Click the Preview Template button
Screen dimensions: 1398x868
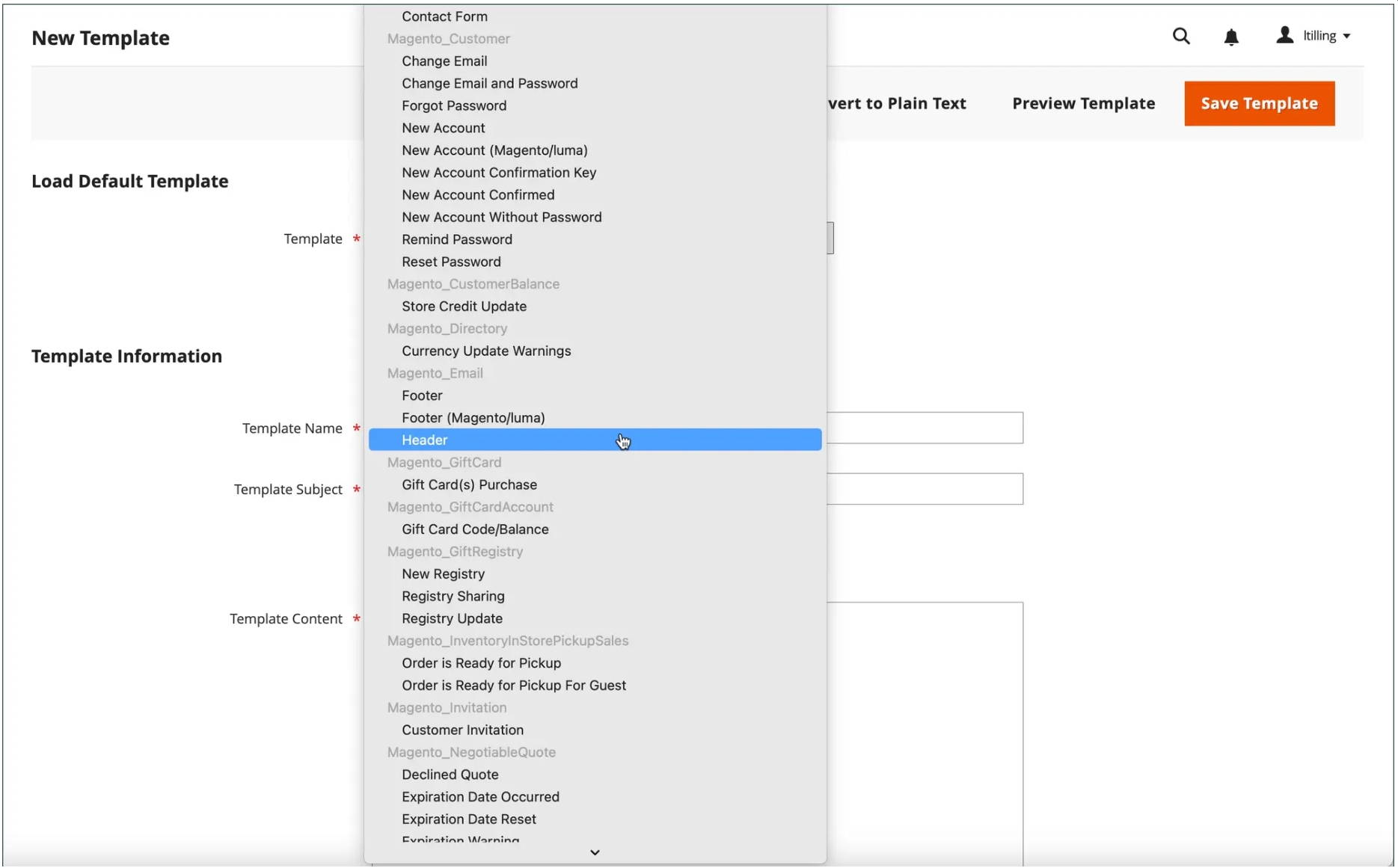[1083, 103]
